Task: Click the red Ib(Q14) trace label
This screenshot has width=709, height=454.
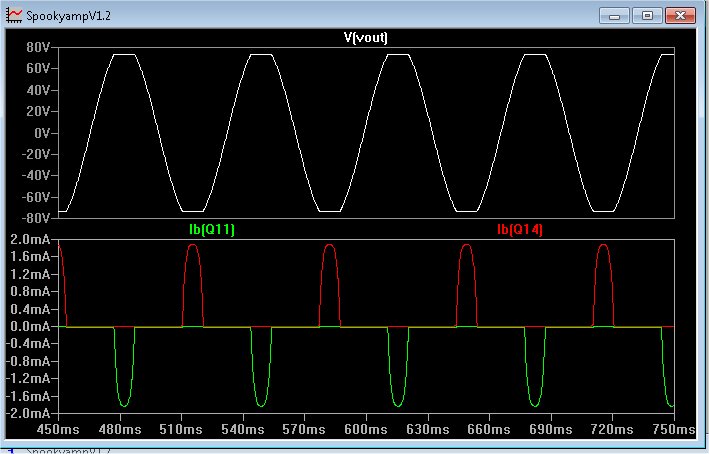Action: tap(520, 229)
